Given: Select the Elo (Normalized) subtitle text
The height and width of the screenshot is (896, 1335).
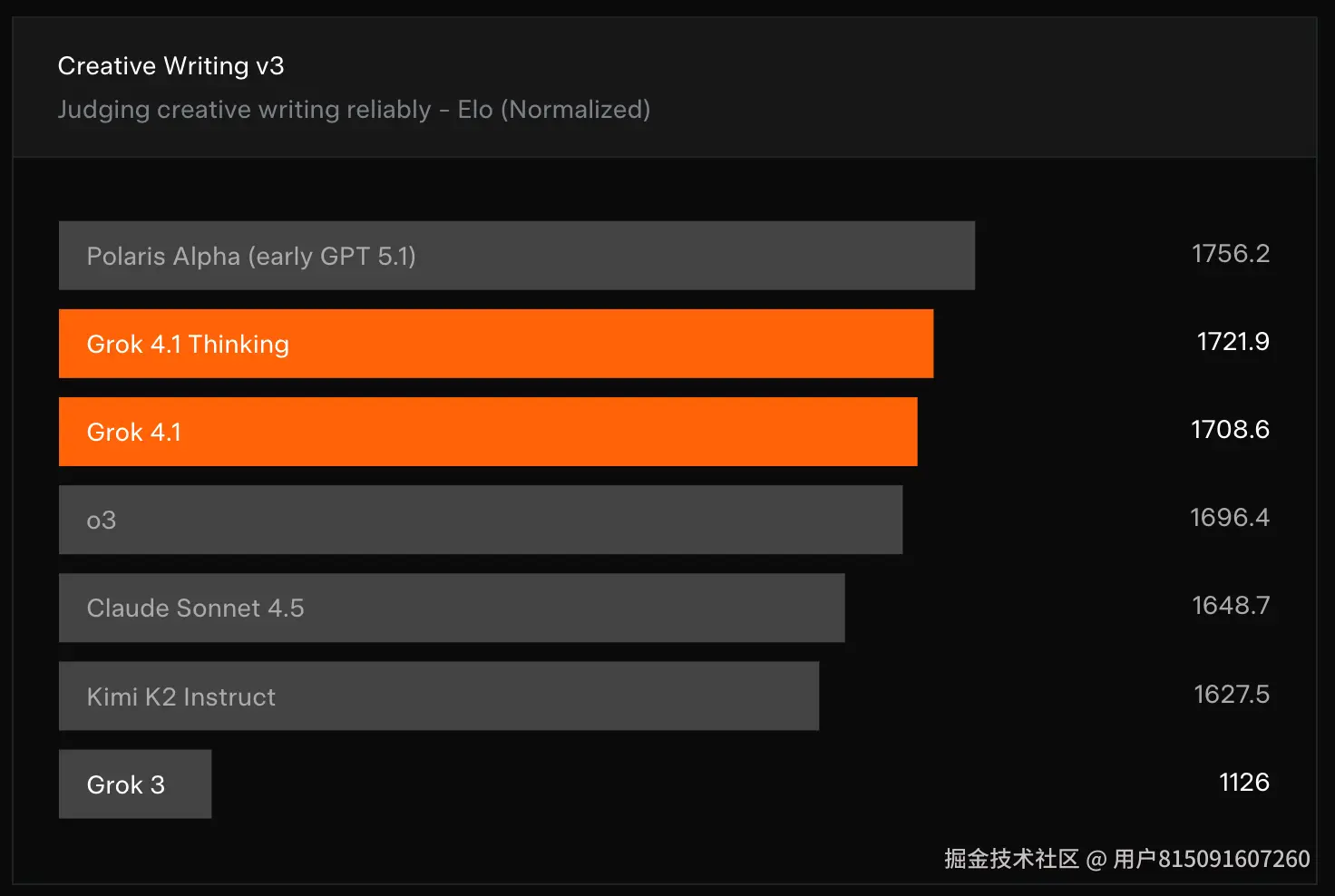Looking at the screenshot, I should pos(554,110).
